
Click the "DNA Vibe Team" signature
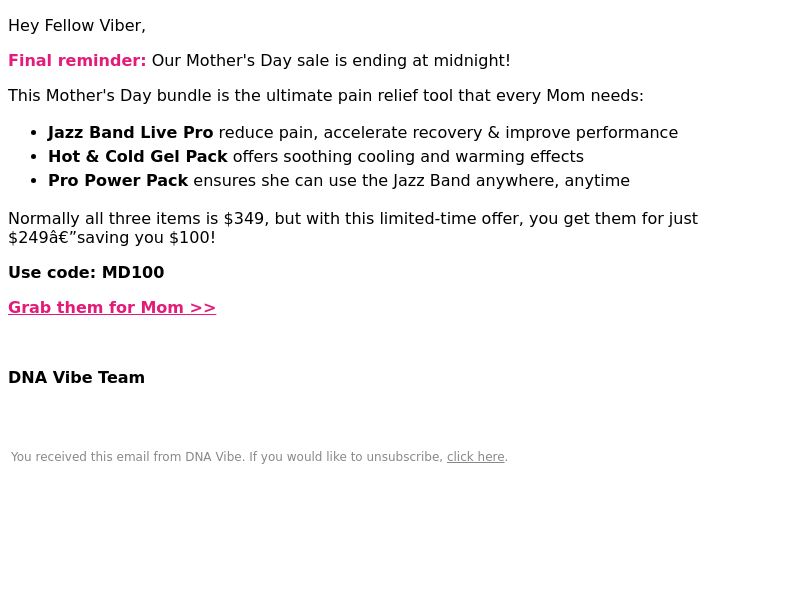coord(77,377)
